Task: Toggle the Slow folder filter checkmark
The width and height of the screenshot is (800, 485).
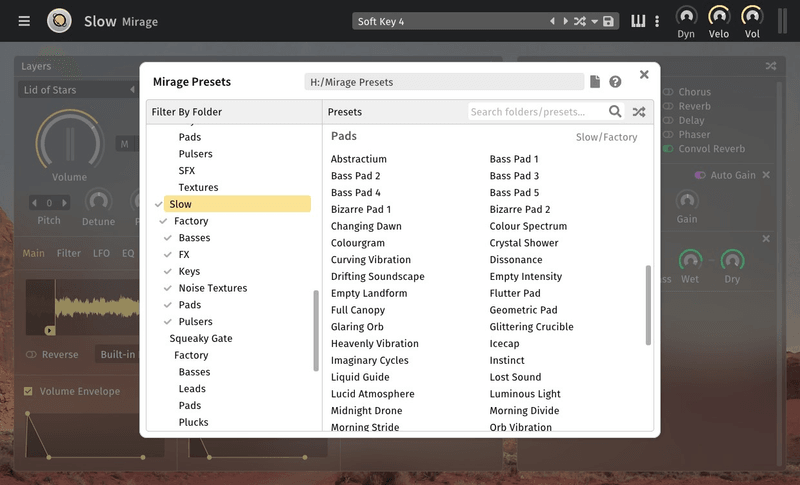Action: pos(159,204)
